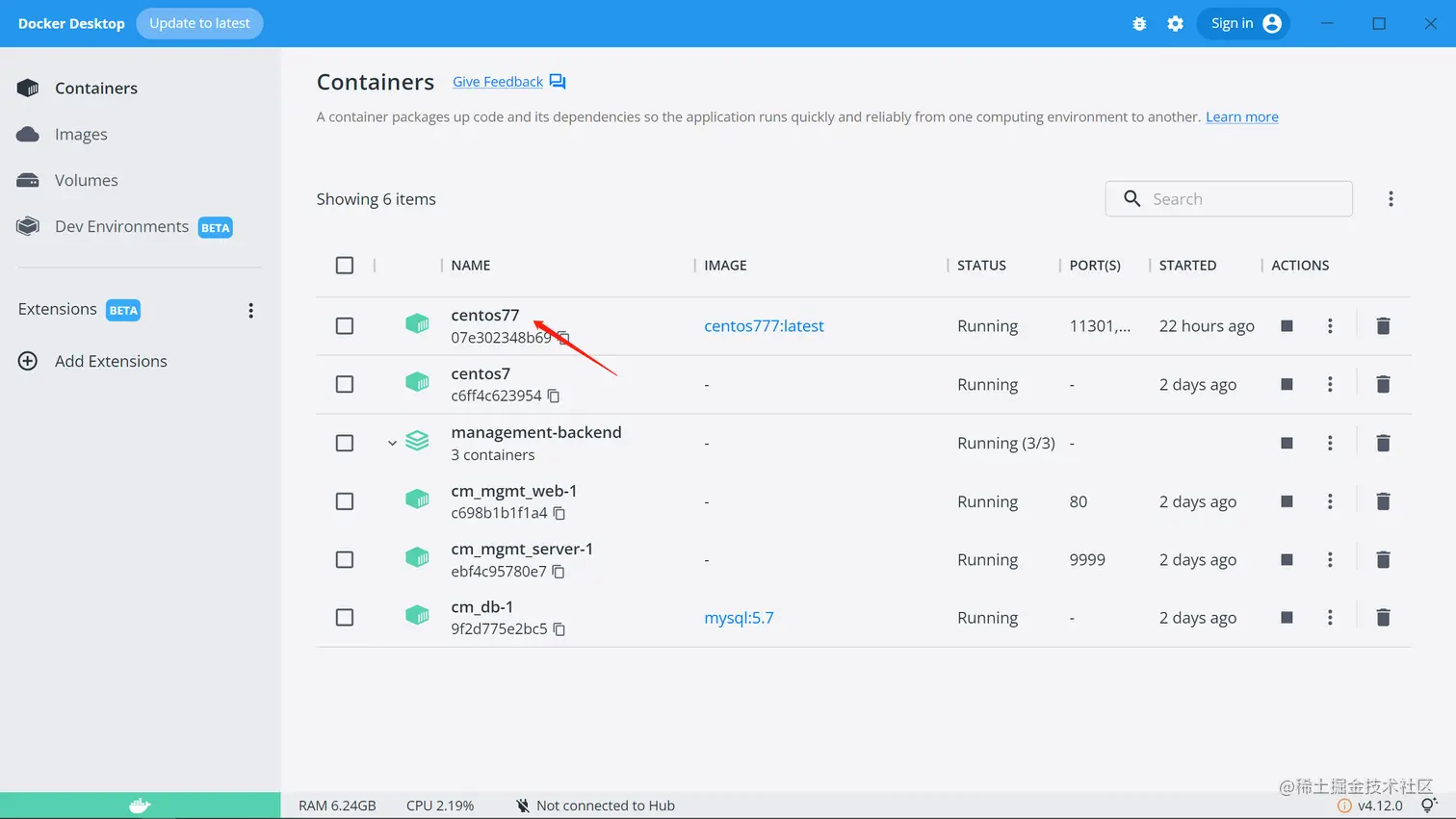Sort containers by the NAME column
The image size is (1456, 819).
click(471, 266)
